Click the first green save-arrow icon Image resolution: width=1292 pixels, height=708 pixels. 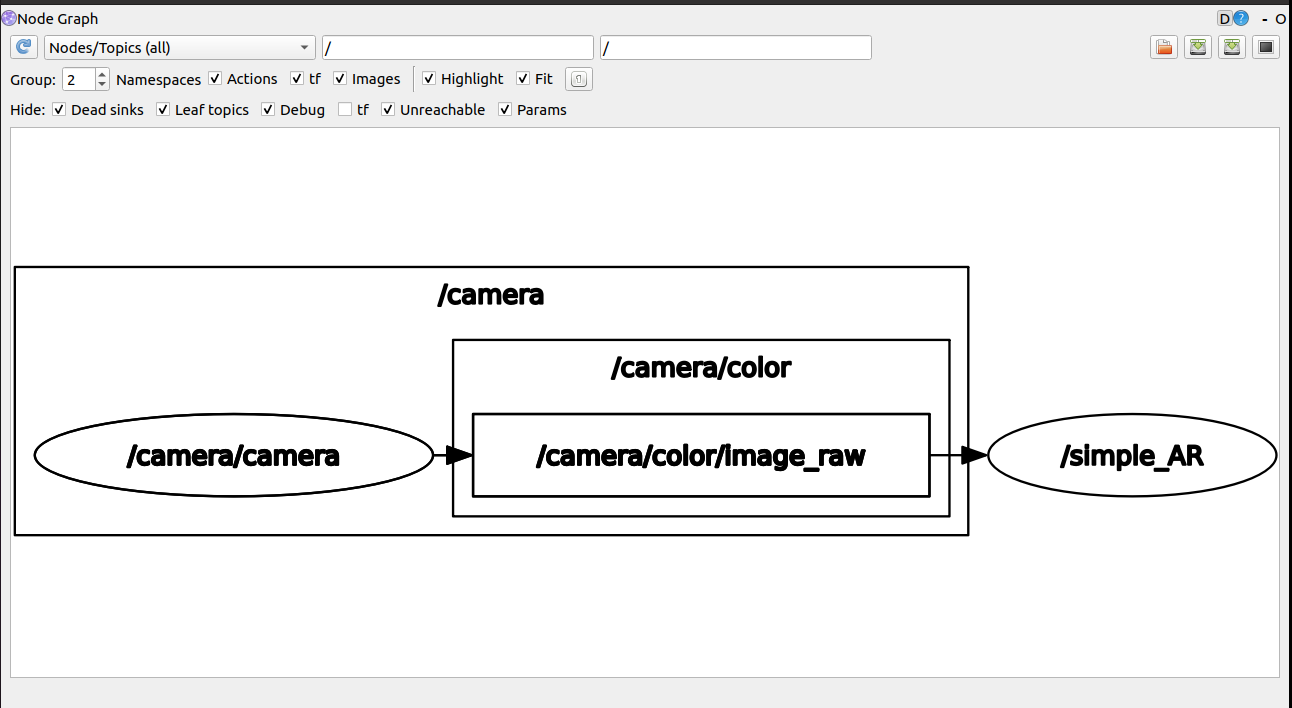click(1198, 47)
